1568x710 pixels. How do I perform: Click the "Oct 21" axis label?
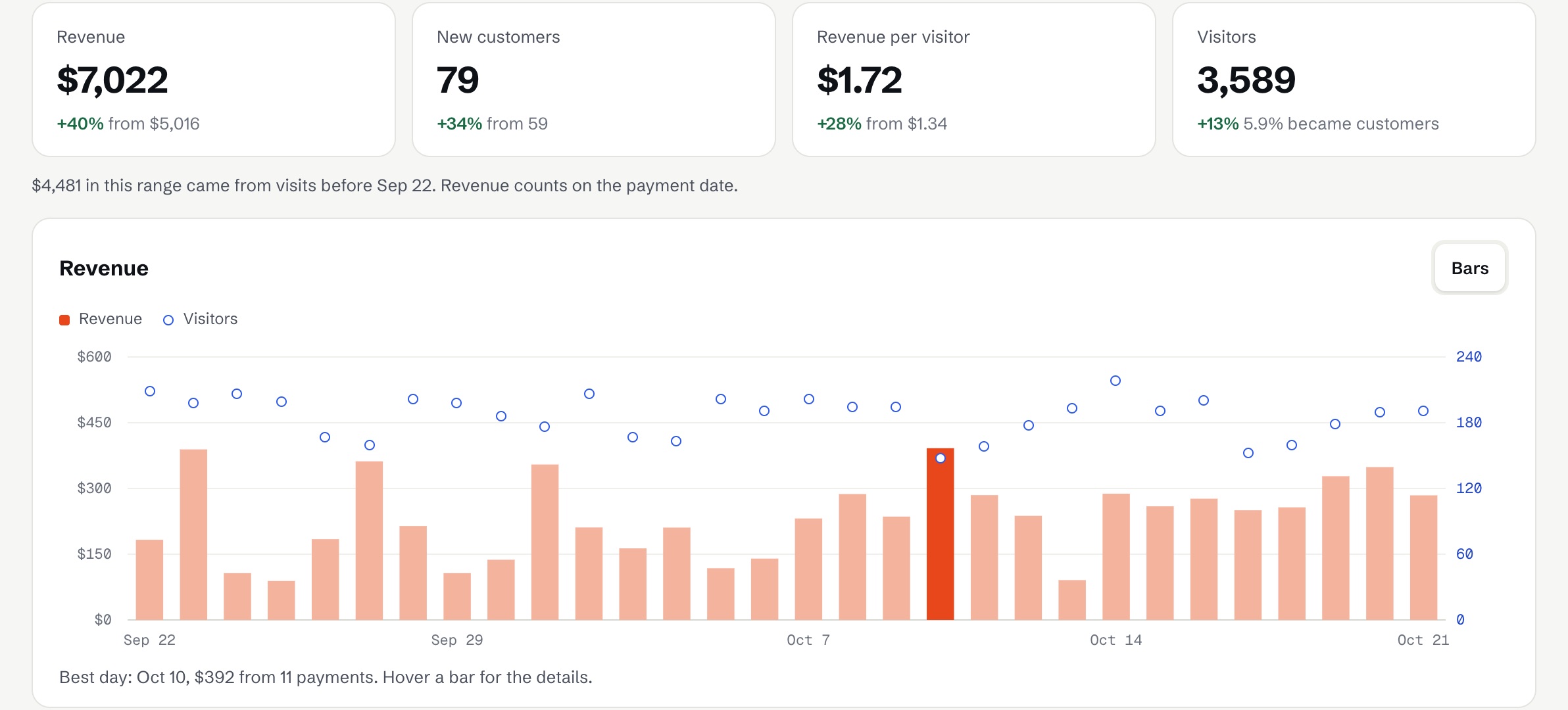pos(1423,640)
